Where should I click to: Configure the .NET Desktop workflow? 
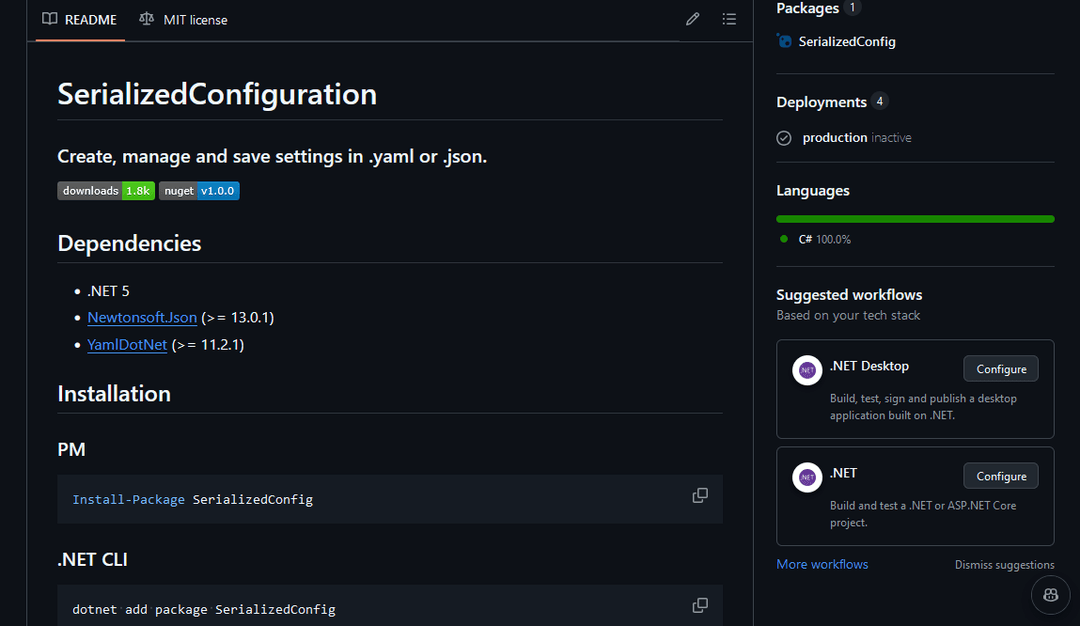point(1000,368)
